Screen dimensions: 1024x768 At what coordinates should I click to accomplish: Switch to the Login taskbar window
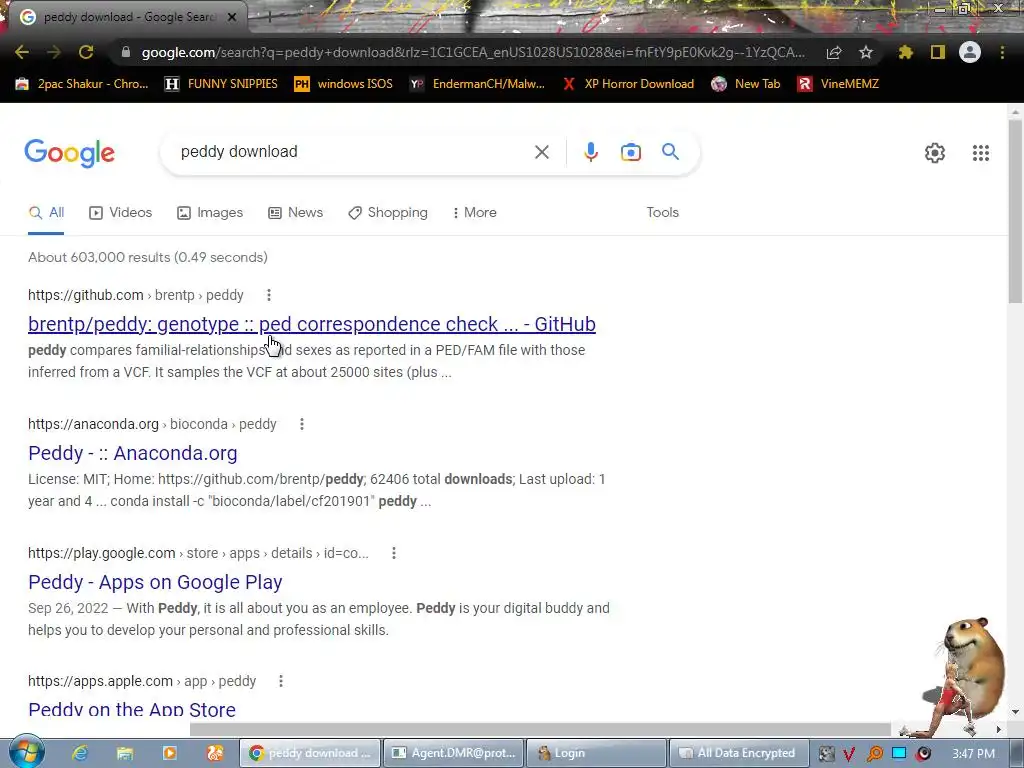(596, 753)
